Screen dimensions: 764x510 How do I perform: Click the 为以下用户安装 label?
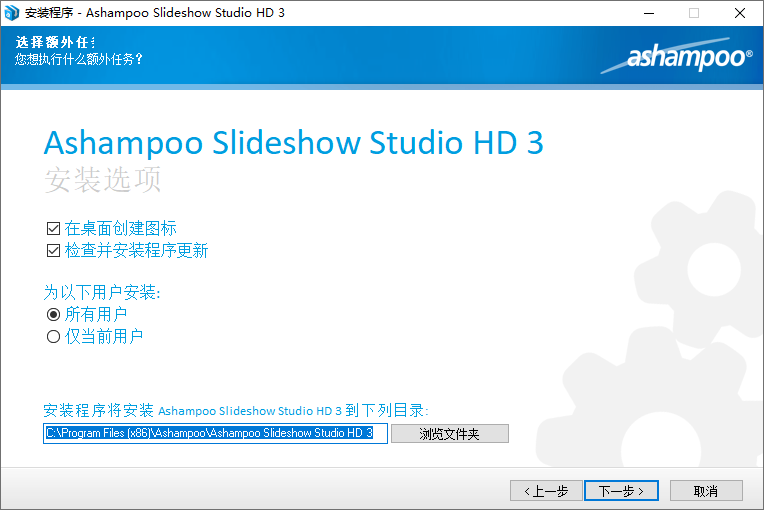point(102,292)
